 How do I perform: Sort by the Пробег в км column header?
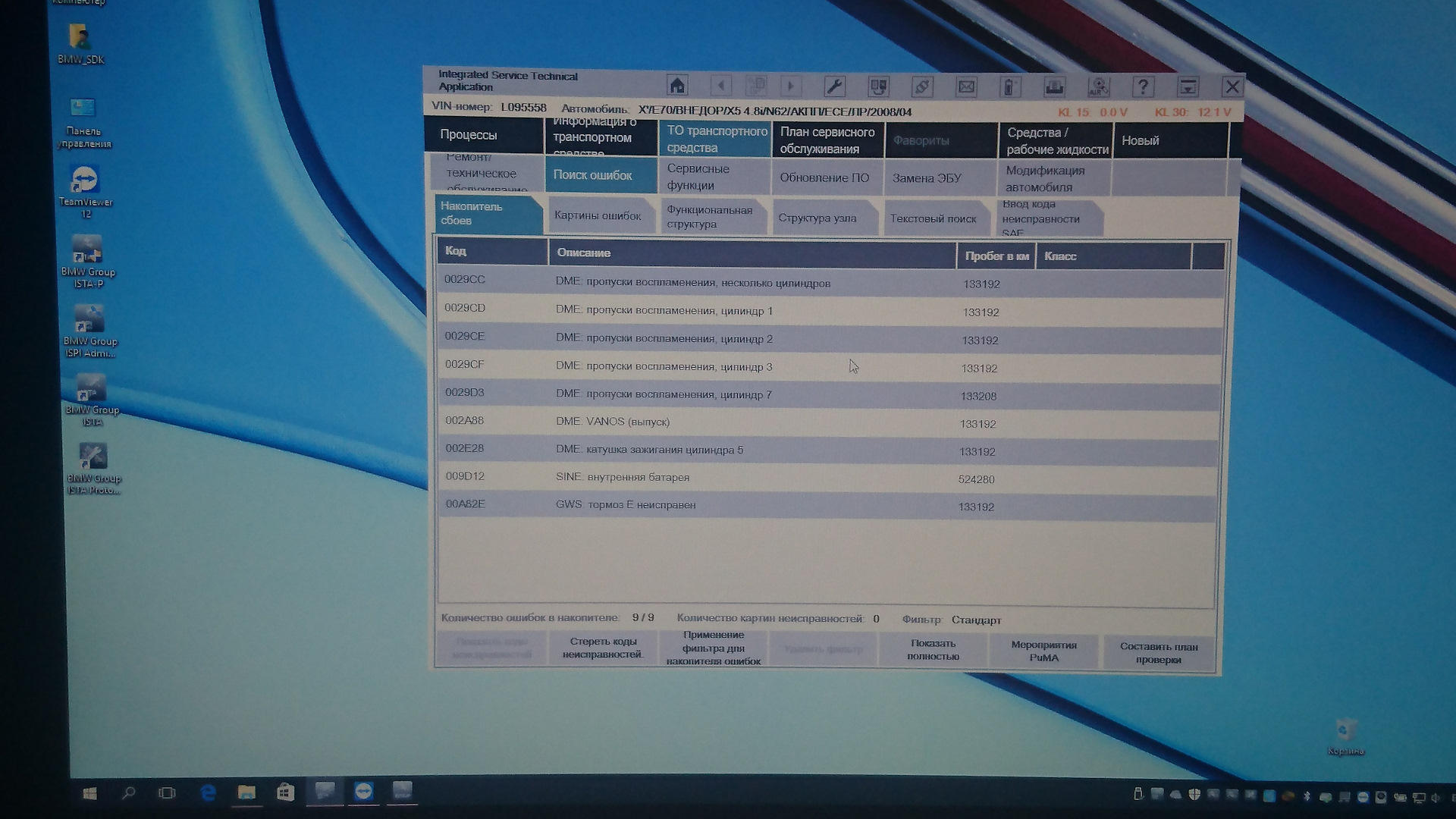[996, 256]
